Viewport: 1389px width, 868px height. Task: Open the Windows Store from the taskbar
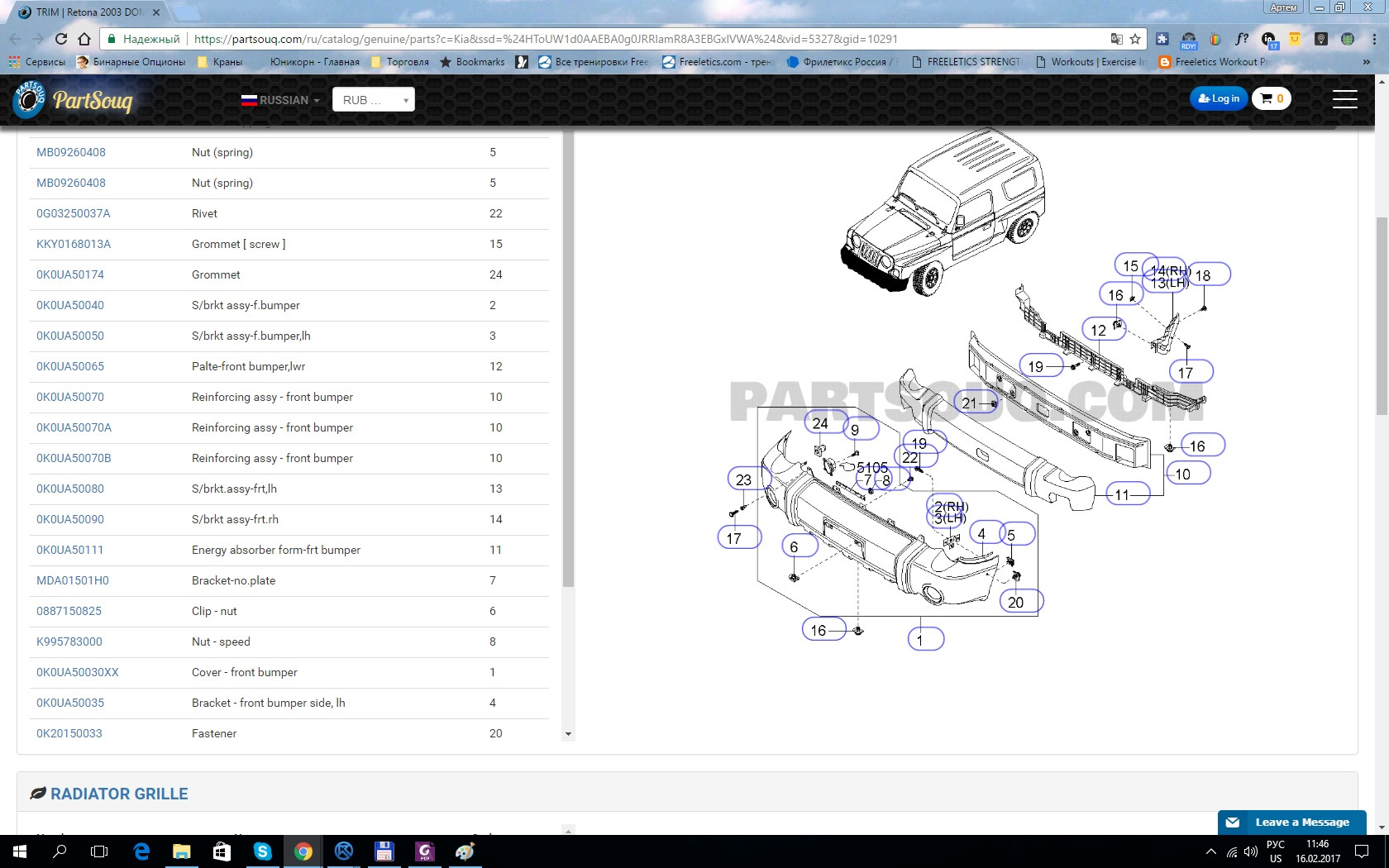point(222,851)
